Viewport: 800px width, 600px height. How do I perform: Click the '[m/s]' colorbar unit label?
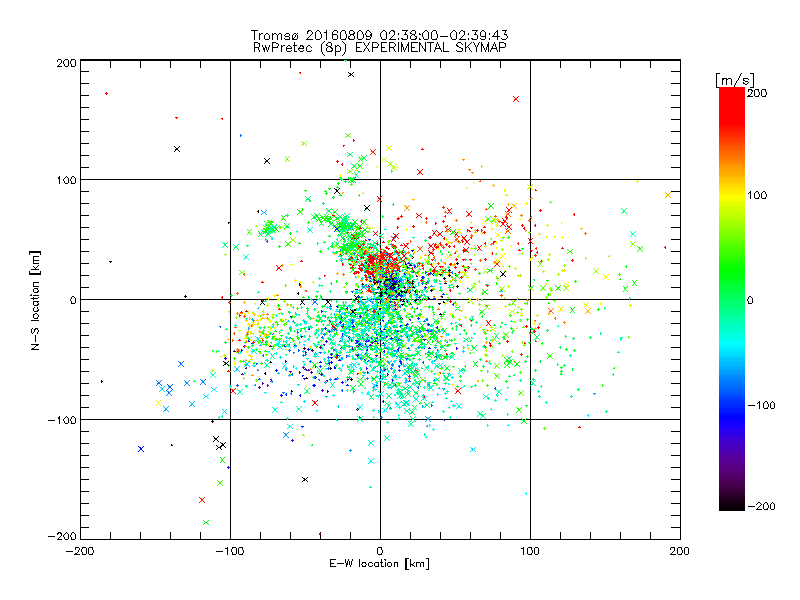pyautogui.click(x=735, y=80)
